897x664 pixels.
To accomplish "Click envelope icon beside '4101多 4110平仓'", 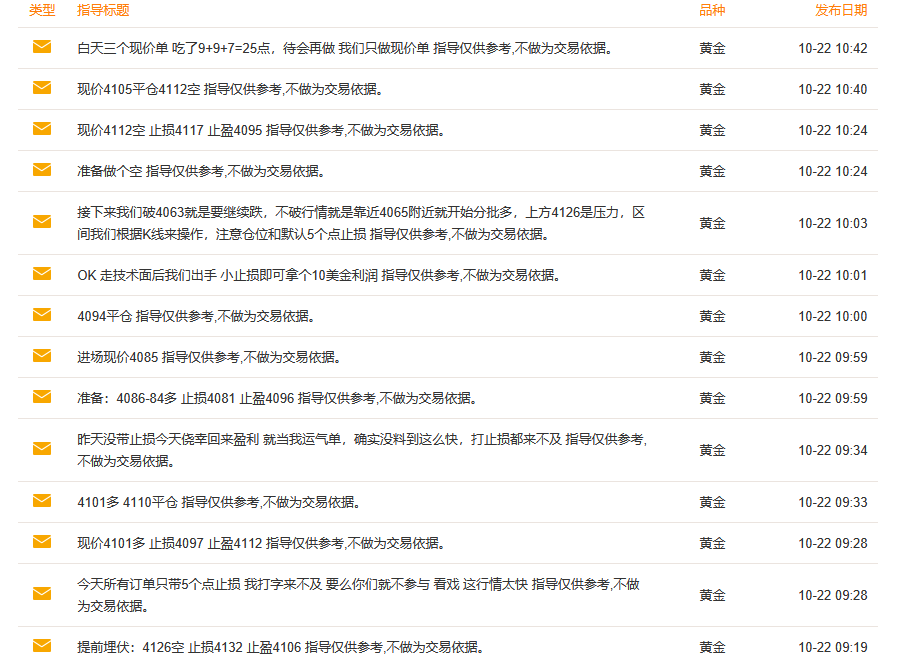I will coord(42,501).
